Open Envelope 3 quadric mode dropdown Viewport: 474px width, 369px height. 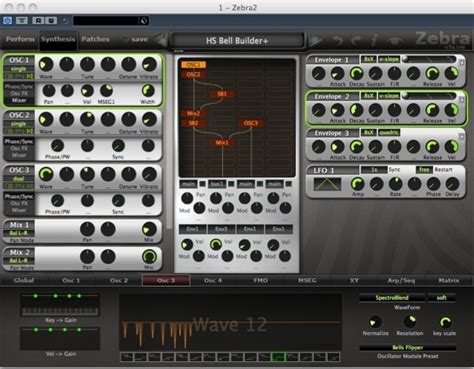(389, 133)
